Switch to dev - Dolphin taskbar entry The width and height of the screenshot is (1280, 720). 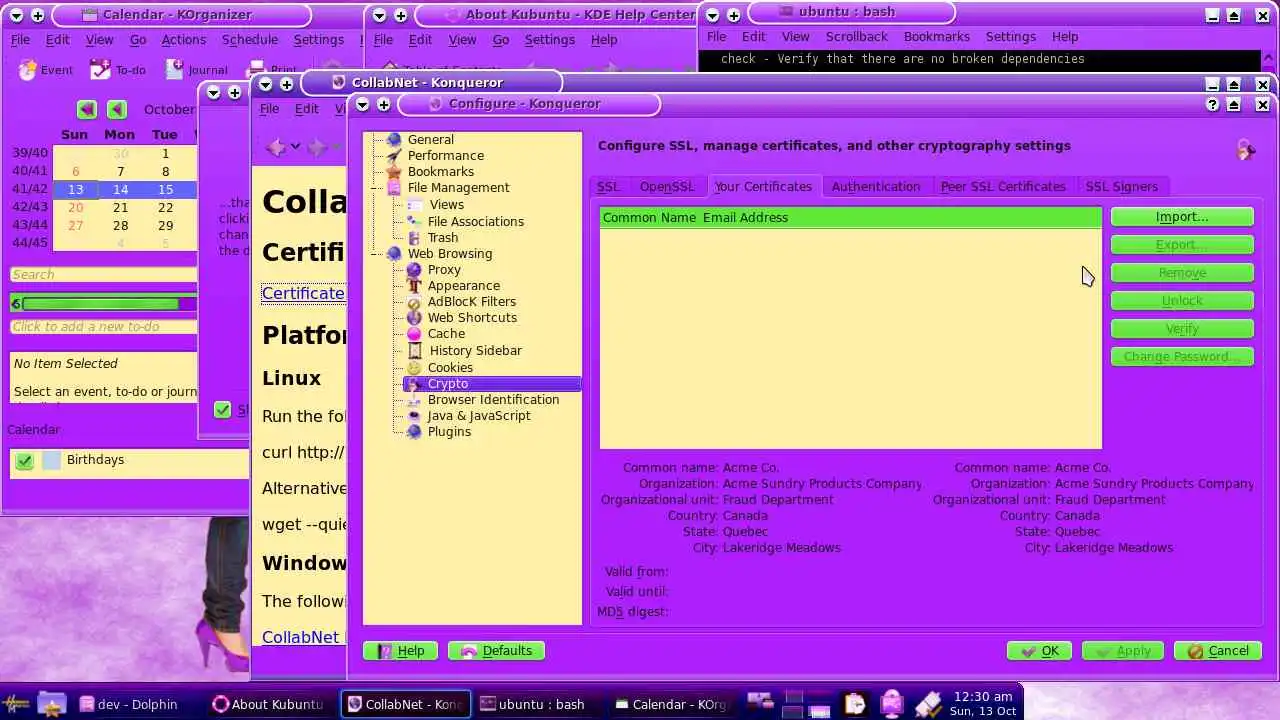point(128,704)
